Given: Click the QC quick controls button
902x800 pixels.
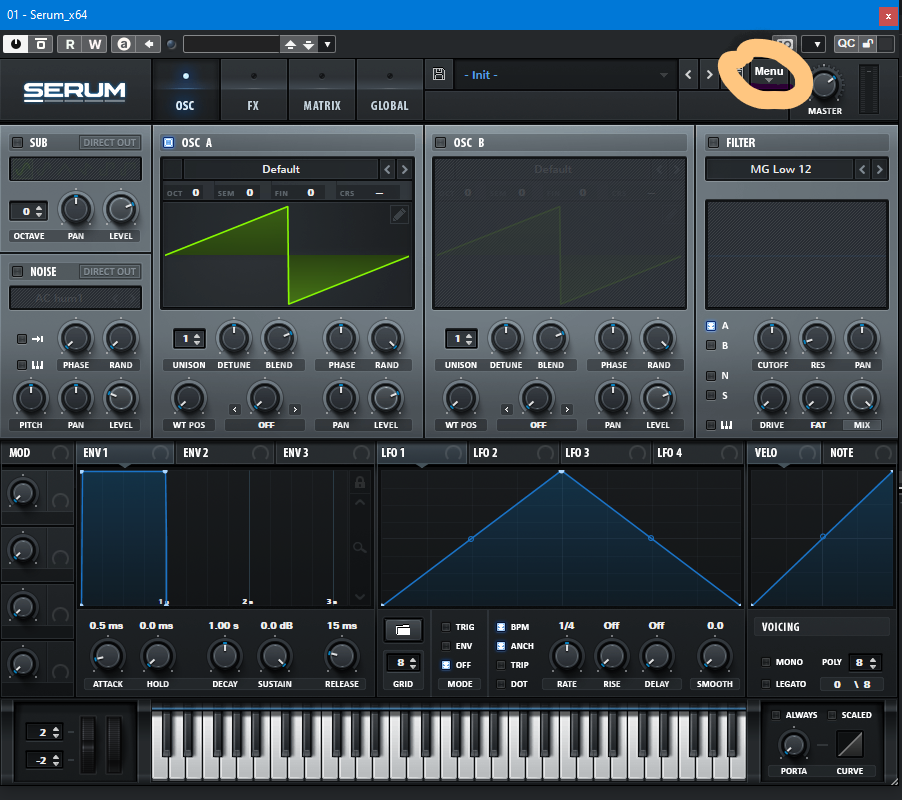Looking at the screenshot, I should (x=846, y=44).
